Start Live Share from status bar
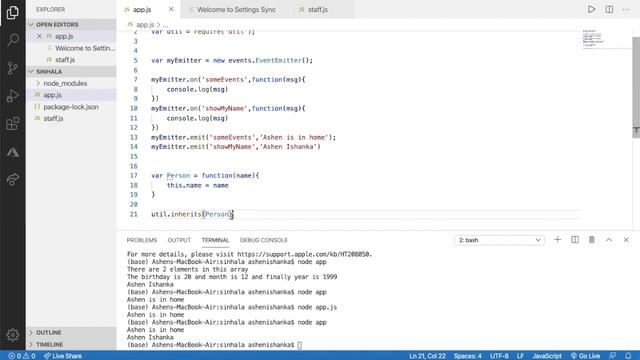Viewport: 640px width, 360px height. click(x=63, y=356)
